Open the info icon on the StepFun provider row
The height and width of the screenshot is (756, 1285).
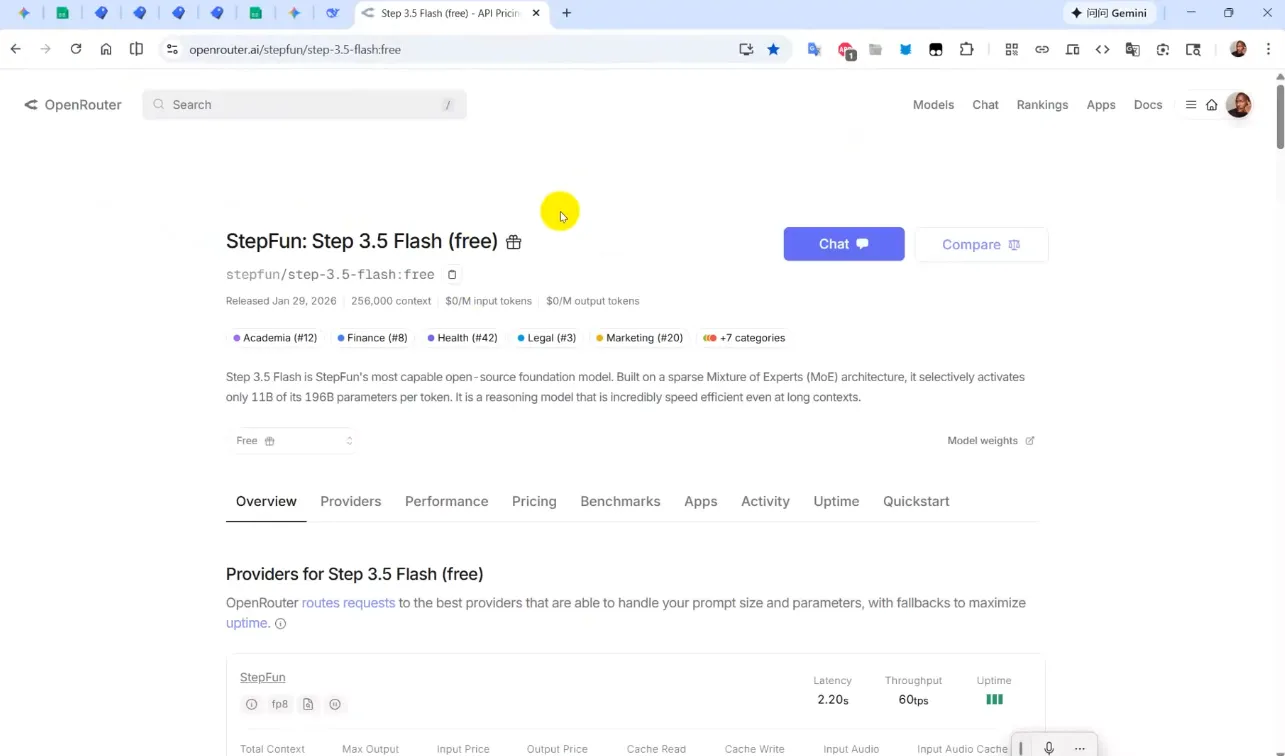pyautogui.click(x=251, y=703)
